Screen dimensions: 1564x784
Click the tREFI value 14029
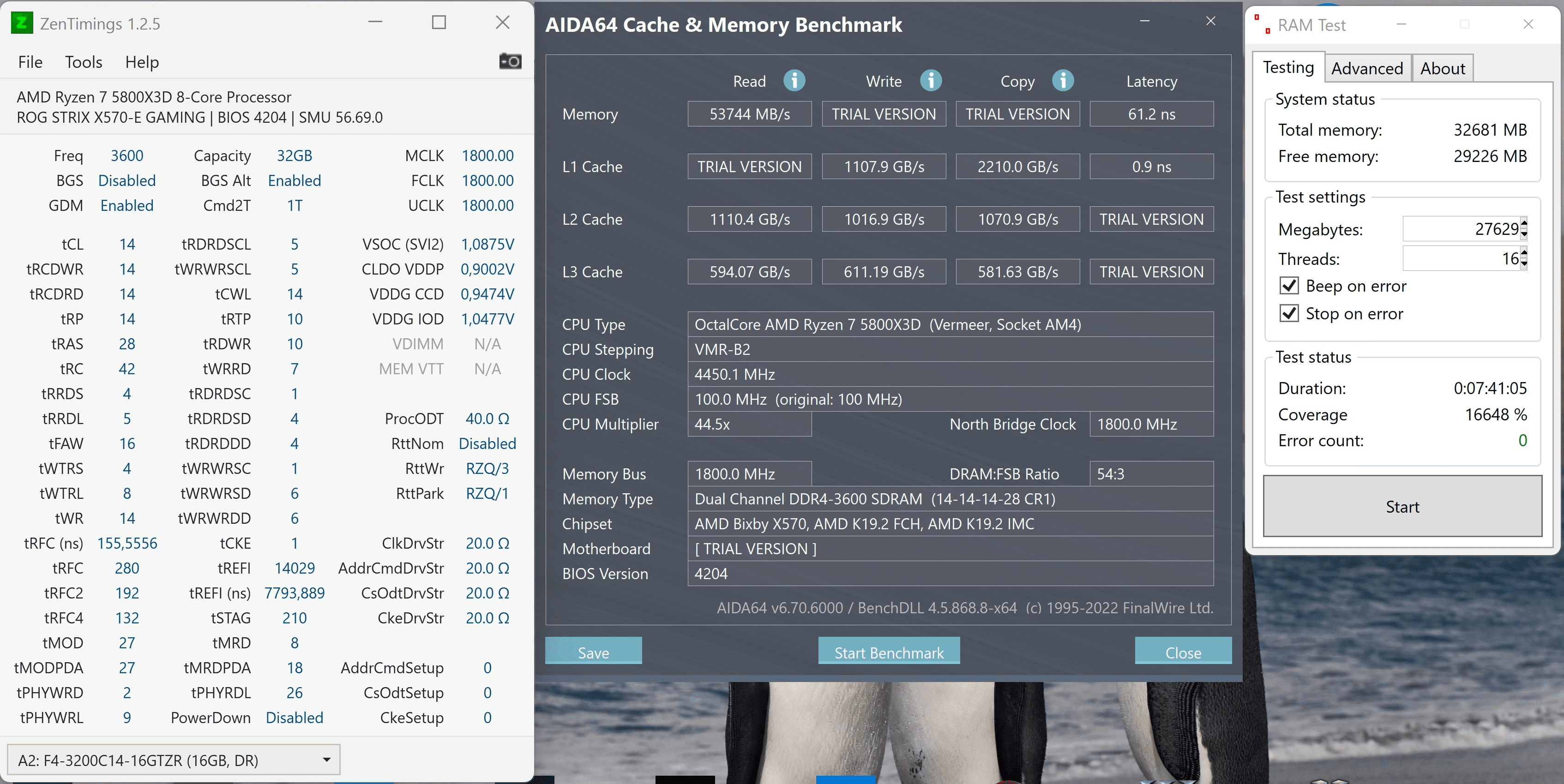coord(295,568)
